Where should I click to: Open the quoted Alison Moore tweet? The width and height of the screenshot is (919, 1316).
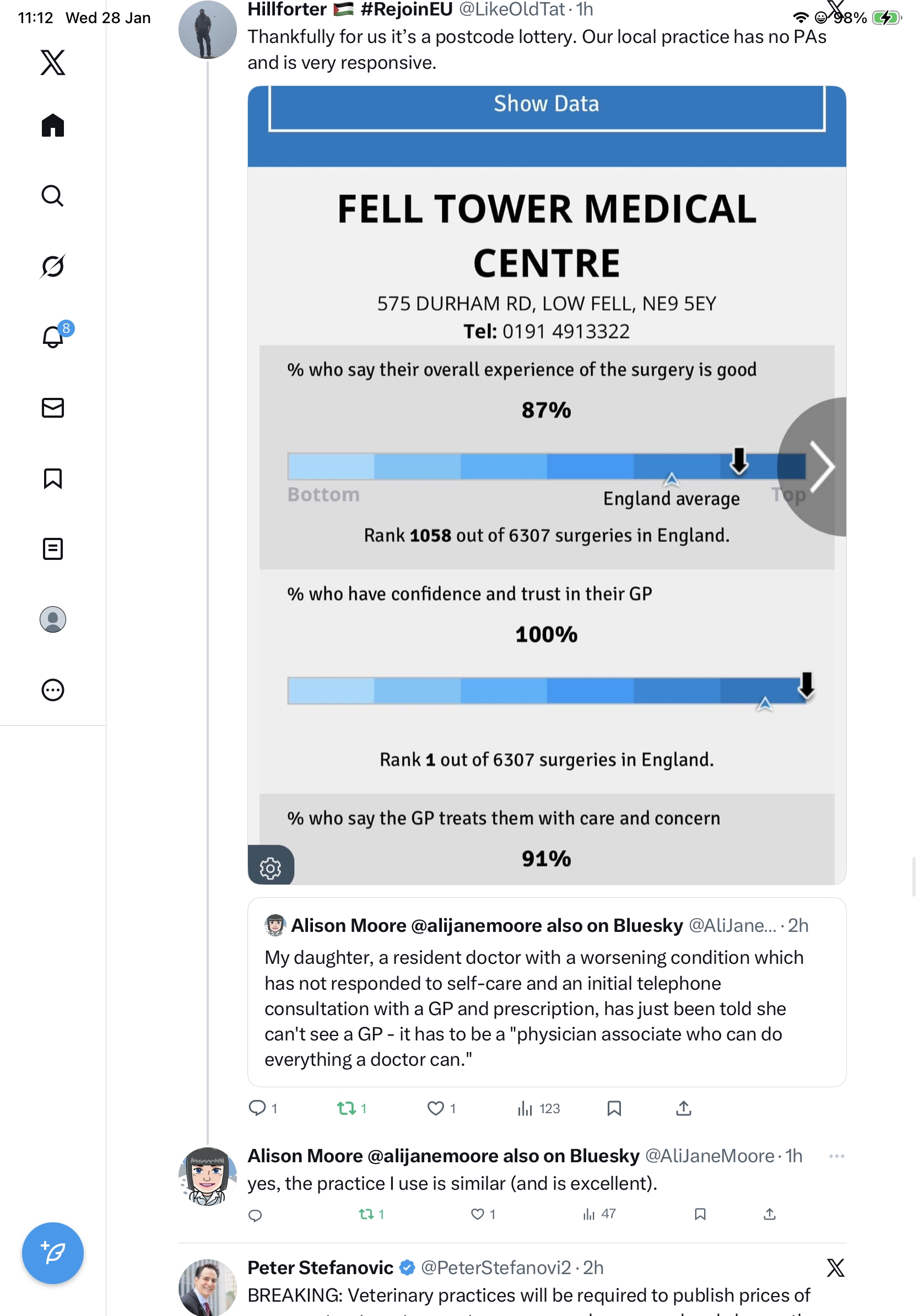click(546, 991)
